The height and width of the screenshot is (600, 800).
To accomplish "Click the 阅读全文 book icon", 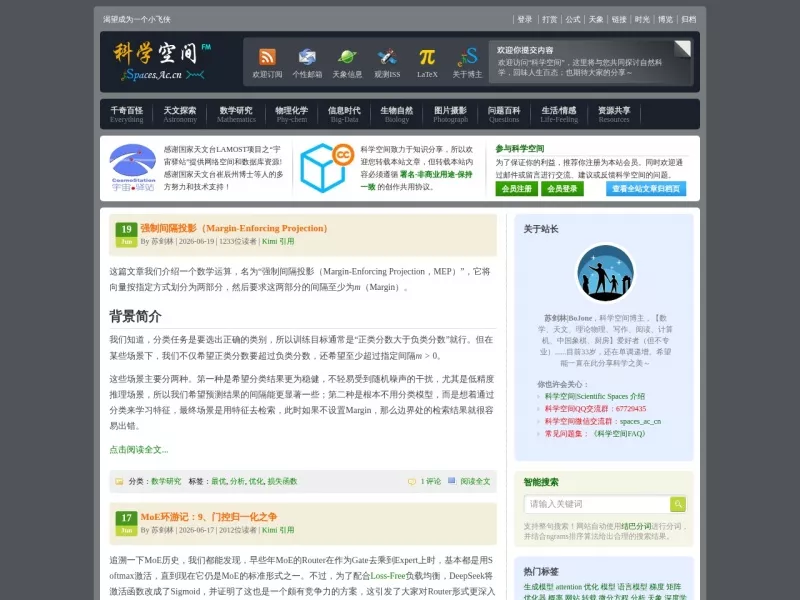I will (452, 481).
